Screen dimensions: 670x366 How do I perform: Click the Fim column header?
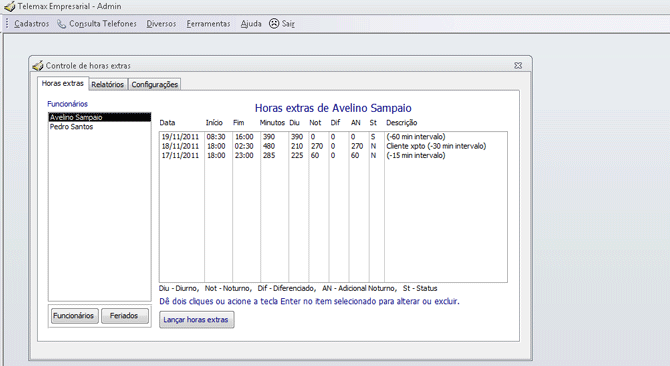click(x=238, y=123)
